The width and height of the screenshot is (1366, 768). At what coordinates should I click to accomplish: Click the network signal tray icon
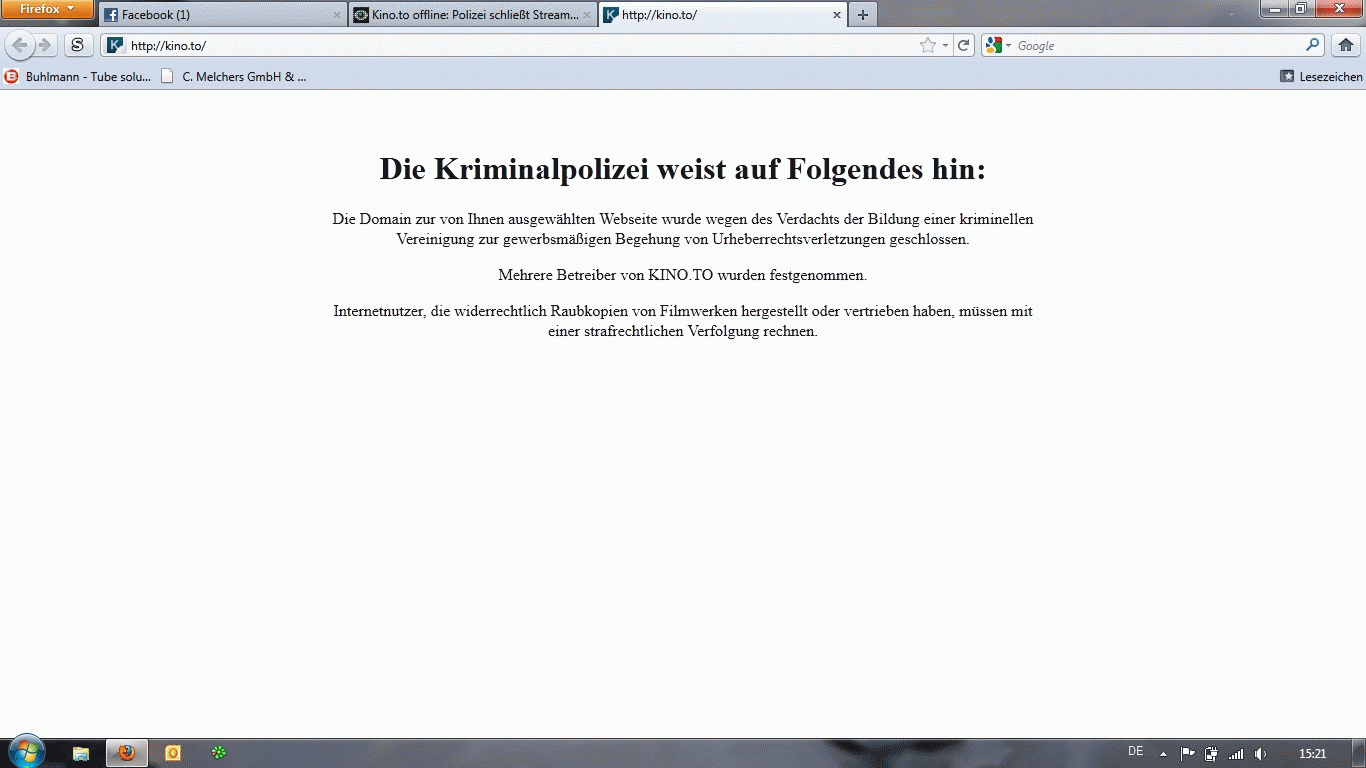1236,753
